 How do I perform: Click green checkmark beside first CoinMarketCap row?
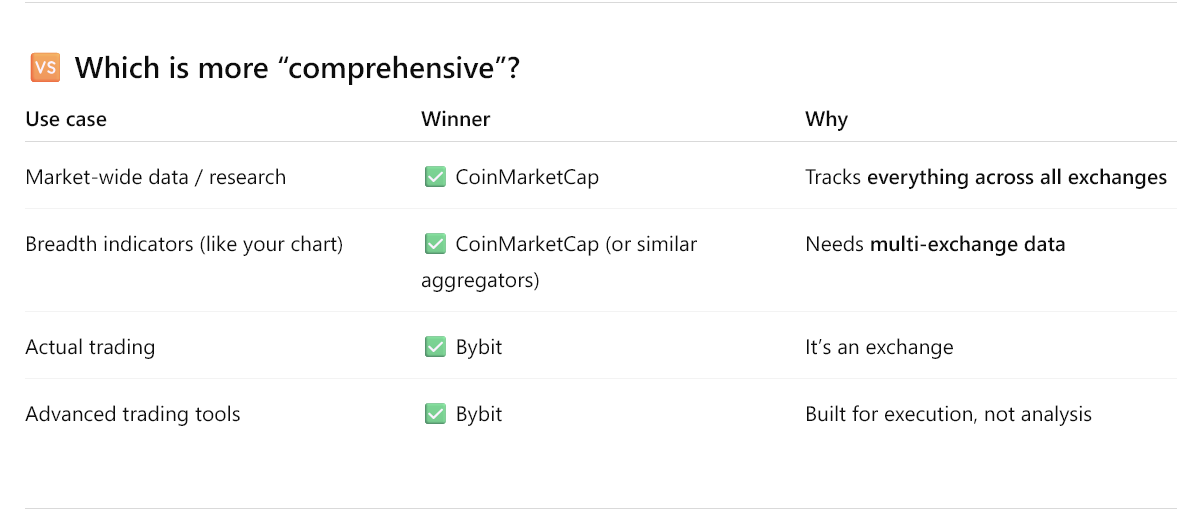coord(435,178)
